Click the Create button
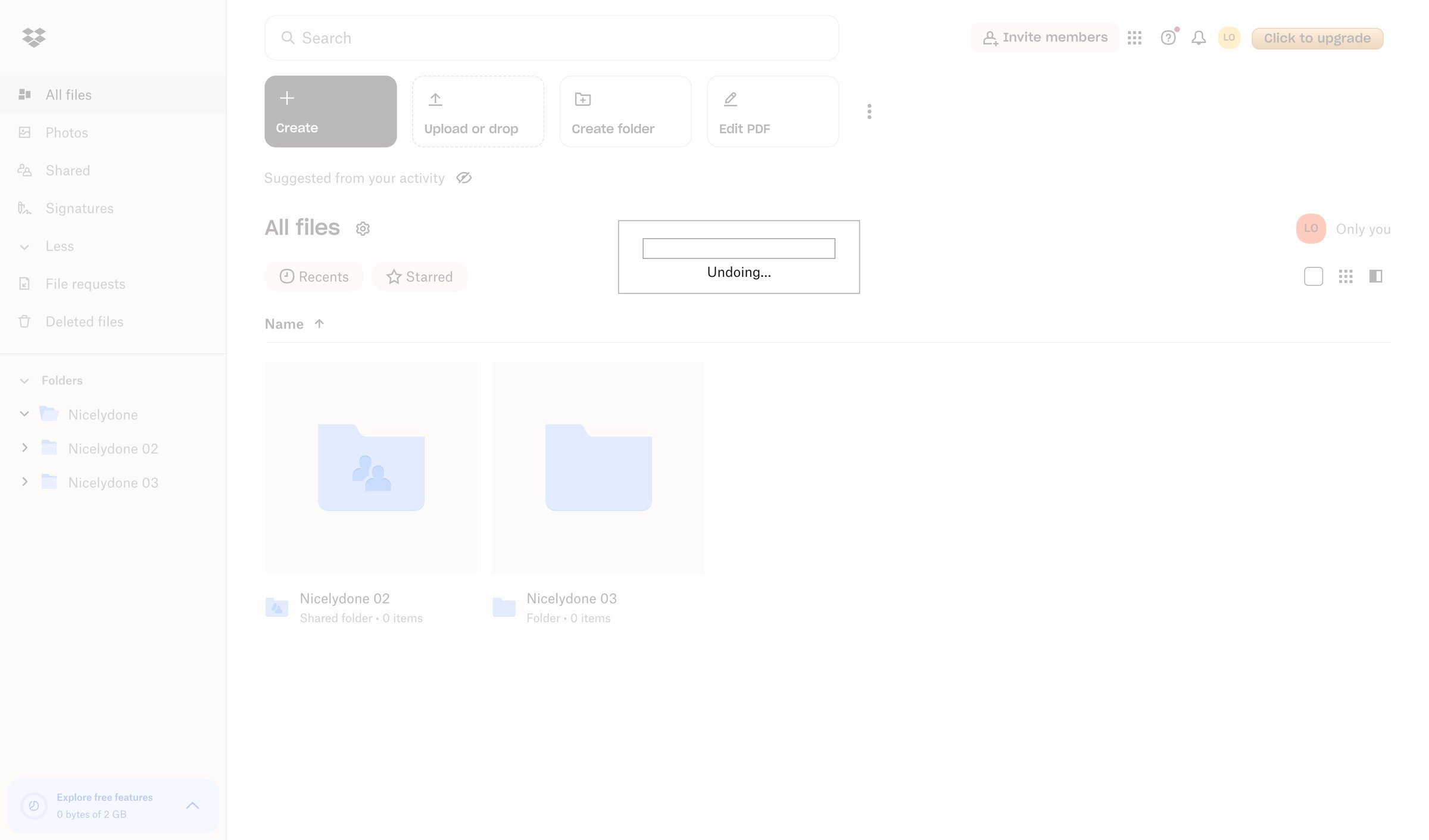 (330, 111)
